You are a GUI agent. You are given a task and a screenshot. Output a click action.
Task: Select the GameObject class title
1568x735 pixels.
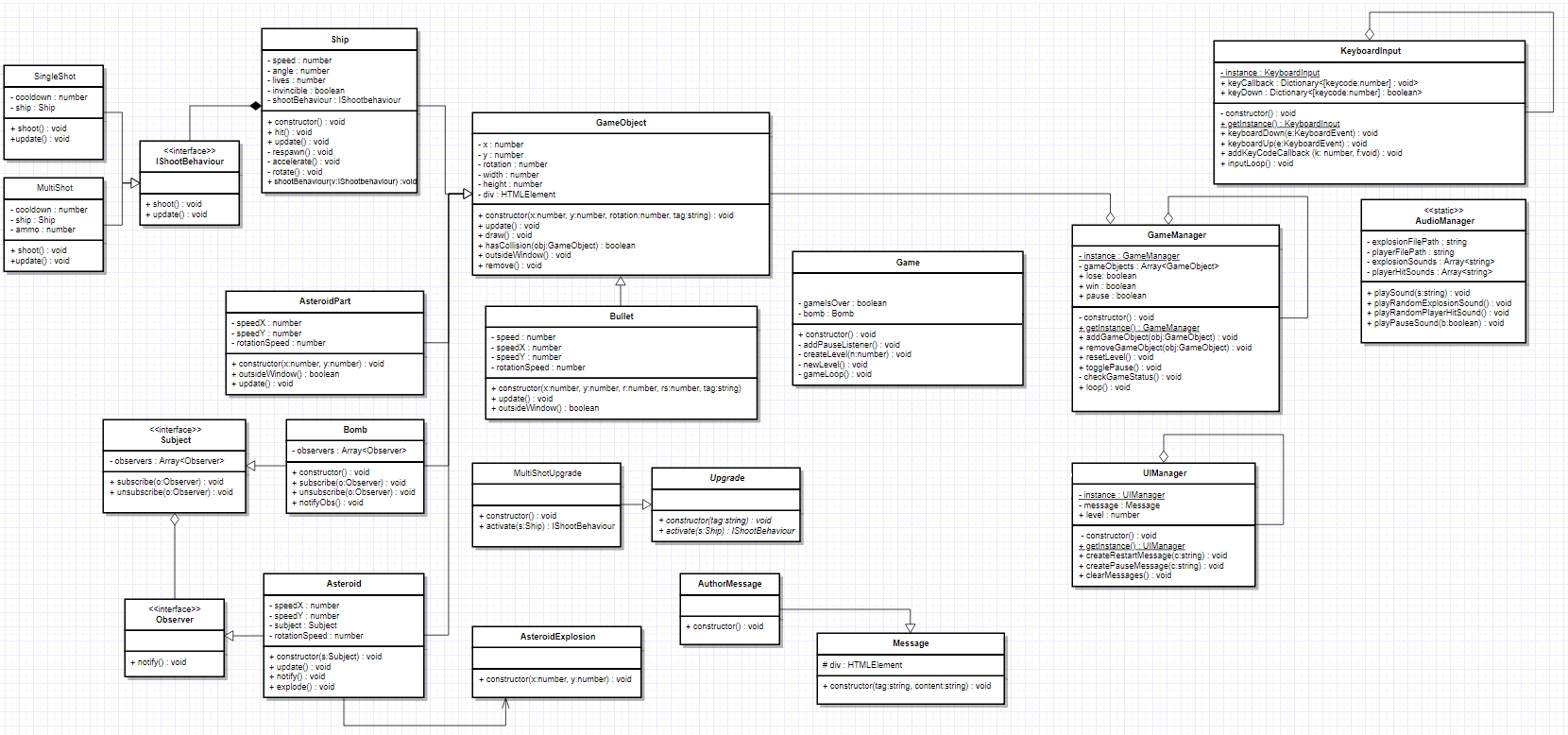(621, 123)
